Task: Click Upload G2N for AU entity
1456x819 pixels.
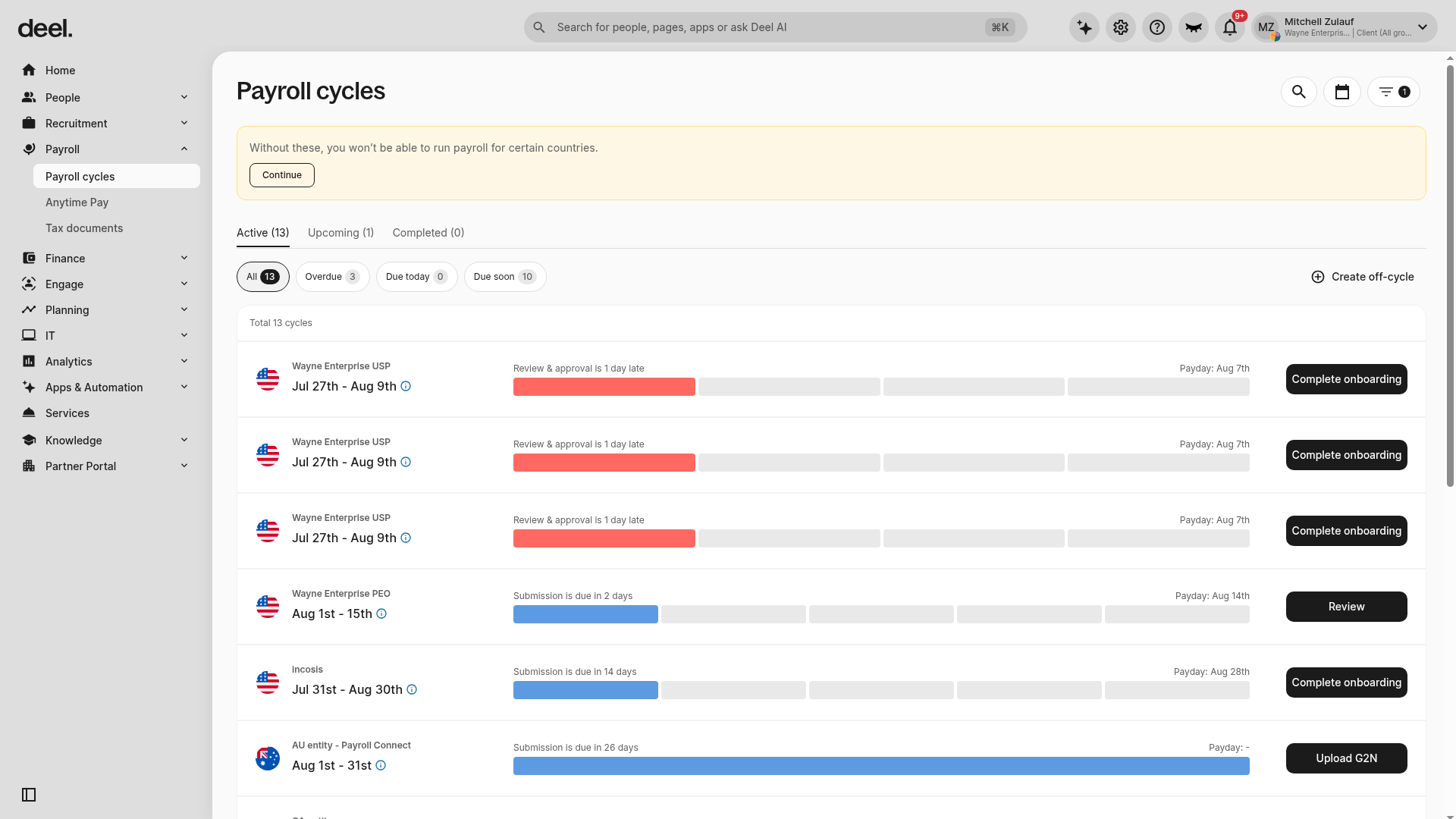Action: click(x=1346, y=758)
